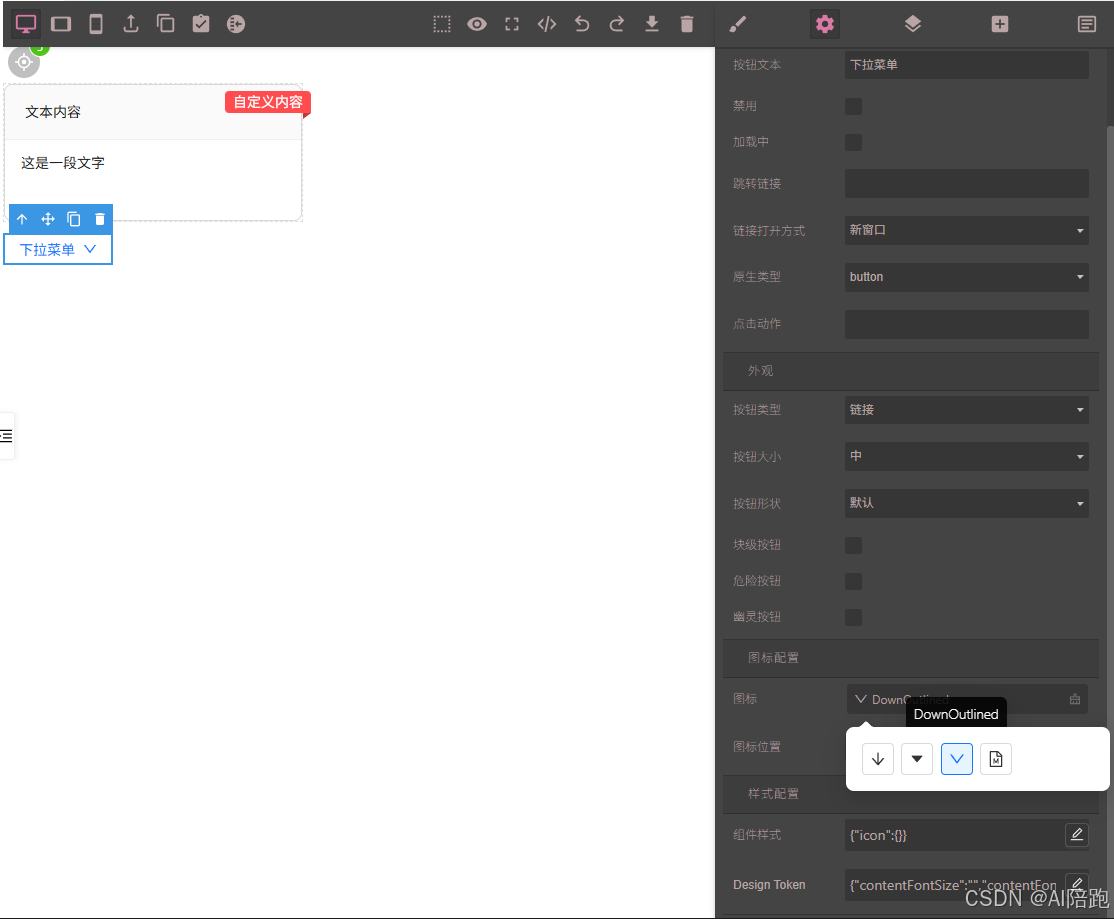Viewport: 1114px width, 919px height.
Task: Open the rightmost panel list tab
Action: point(1086,24)
